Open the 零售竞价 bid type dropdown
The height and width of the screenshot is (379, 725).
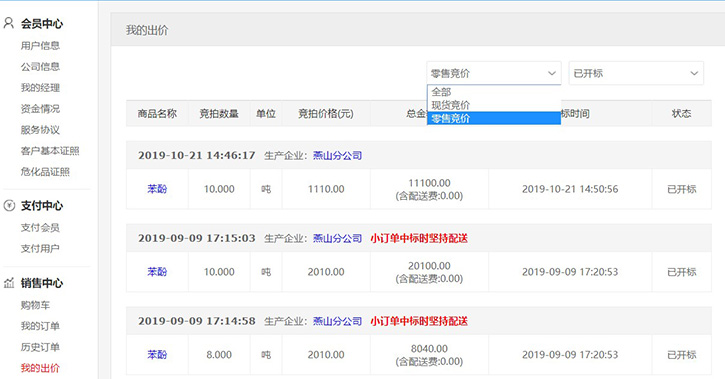coord(494,73)
